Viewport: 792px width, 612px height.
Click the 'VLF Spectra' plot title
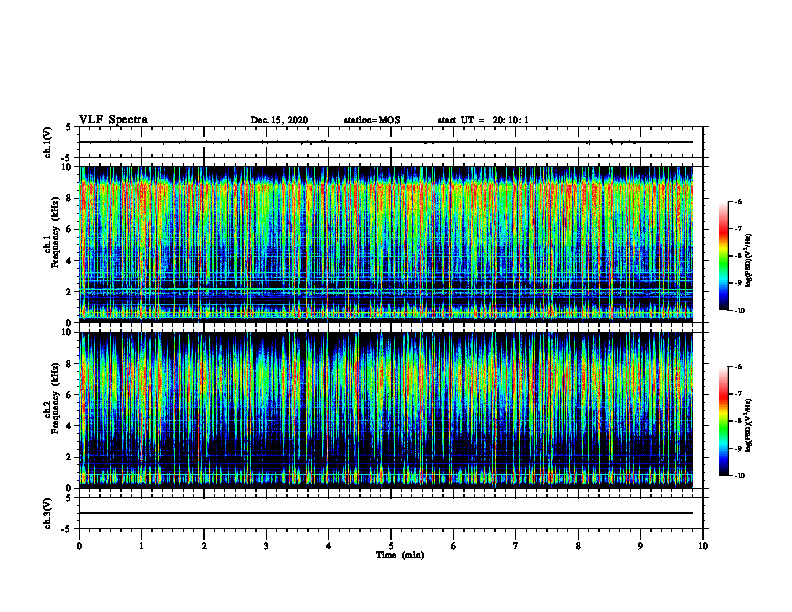(x=113, y=120)
